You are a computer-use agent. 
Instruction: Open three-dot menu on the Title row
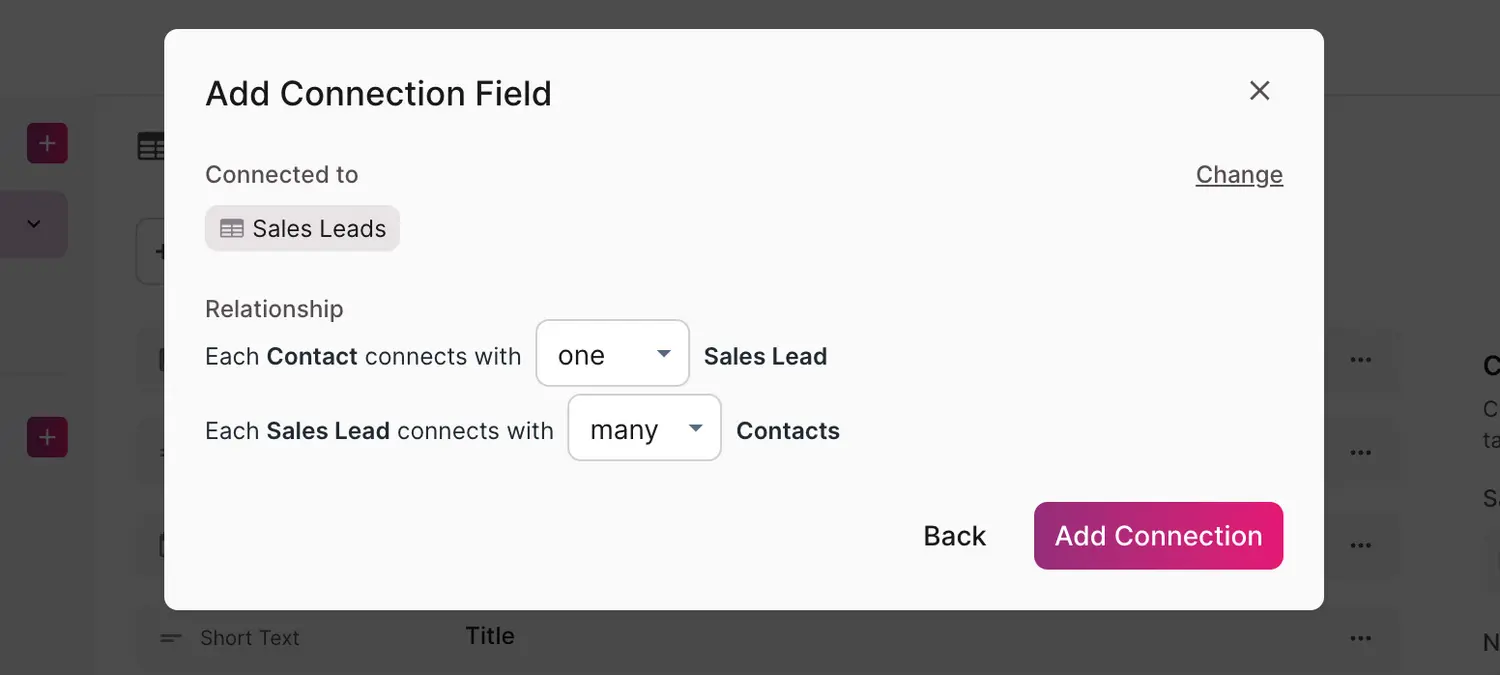[1360, 638]
